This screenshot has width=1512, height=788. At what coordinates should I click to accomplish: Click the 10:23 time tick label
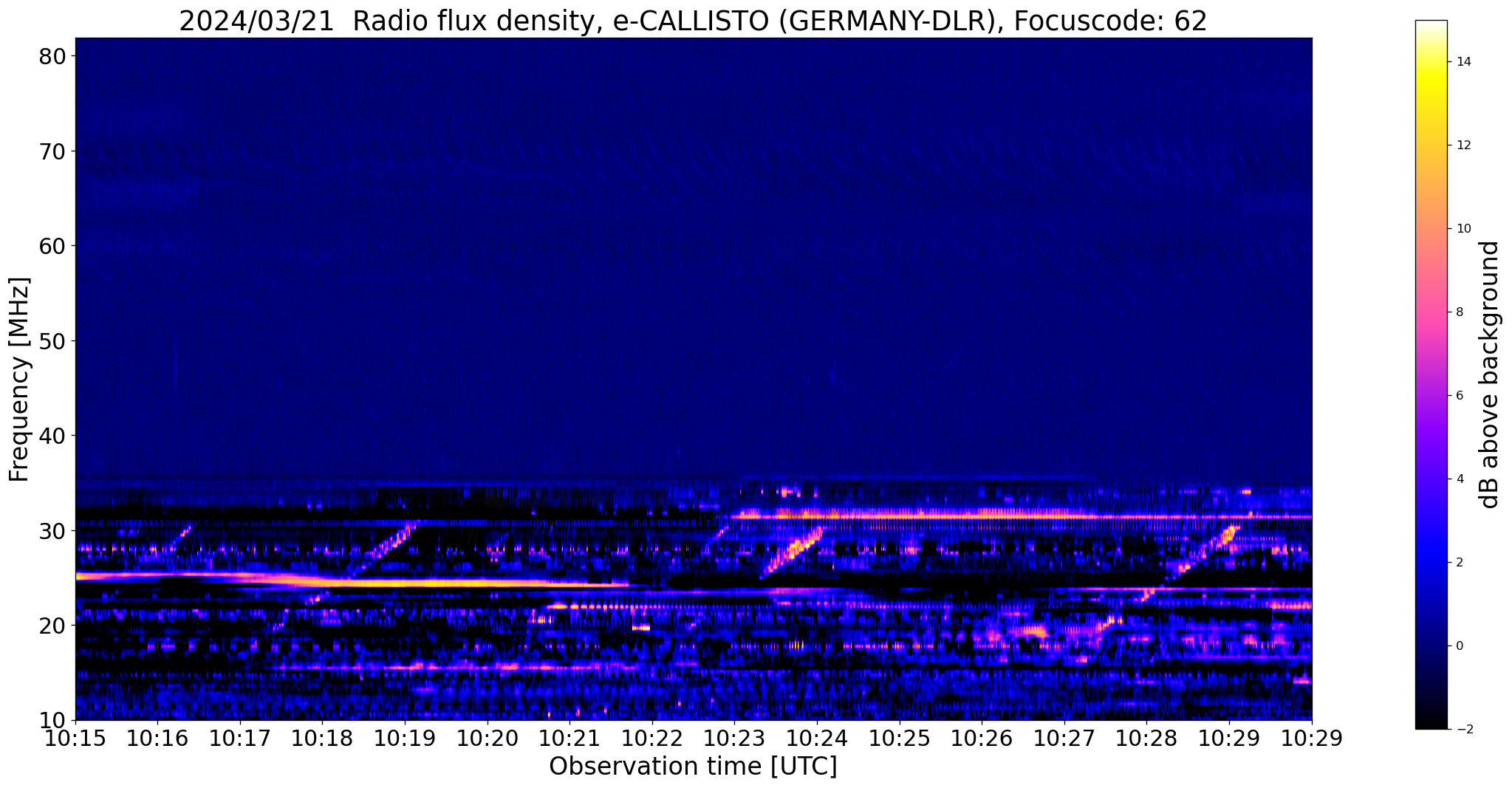[x=735, y=739]
